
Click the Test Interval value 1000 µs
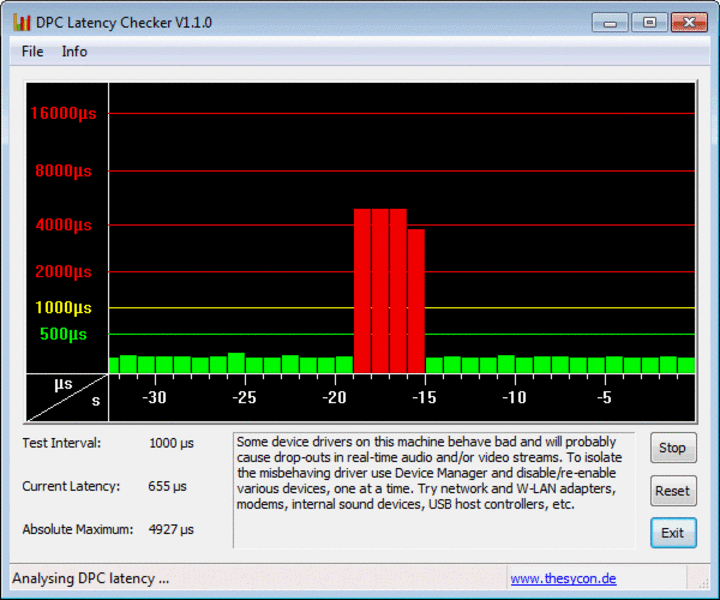[x=171, y=443]
